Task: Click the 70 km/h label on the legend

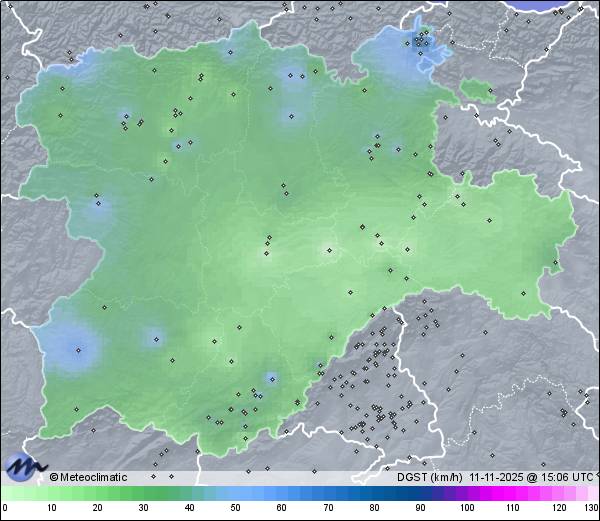Action: click(x=328, y=508)
